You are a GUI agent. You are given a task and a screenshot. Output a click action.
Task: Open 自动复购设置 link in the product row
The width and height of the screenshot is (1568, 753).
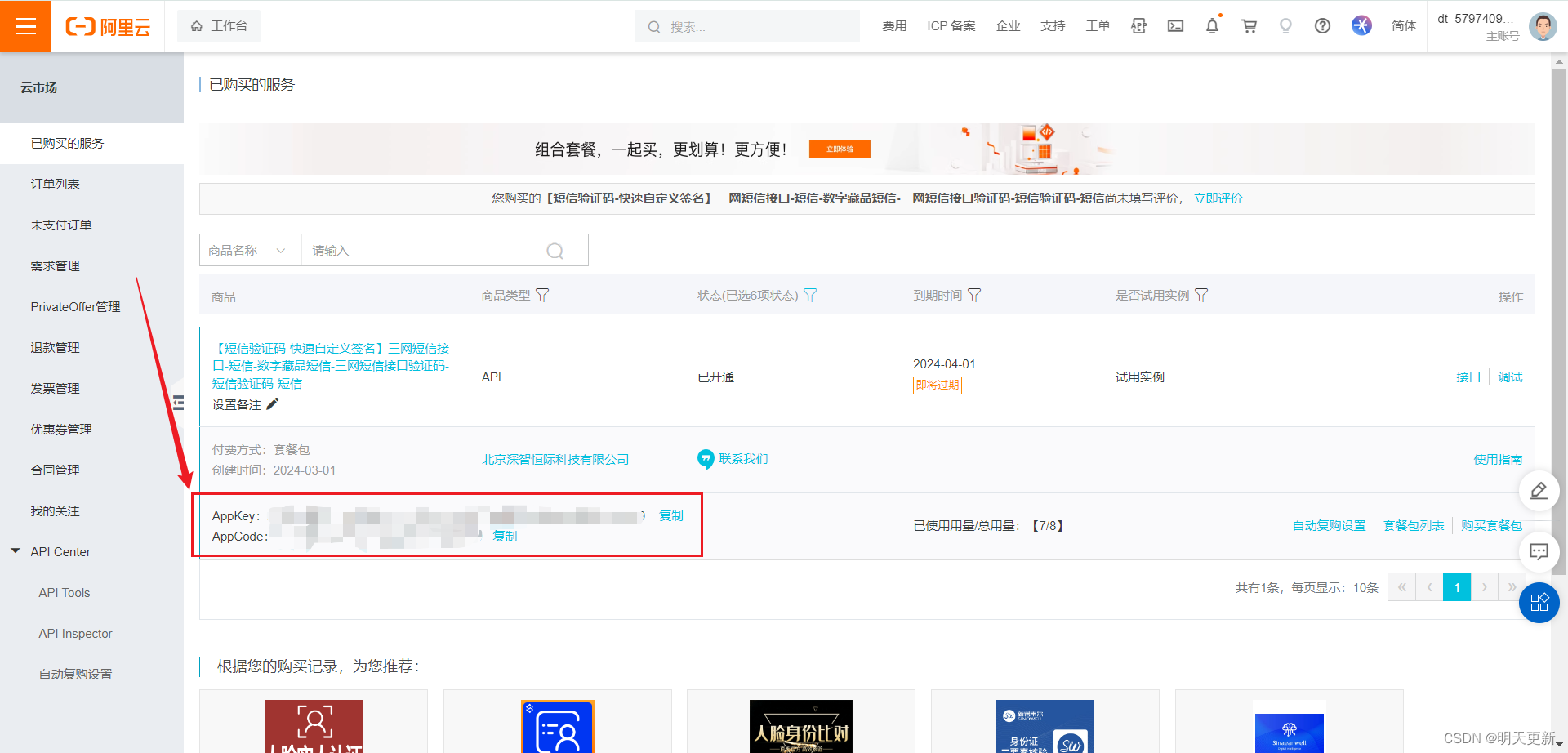1329,526
